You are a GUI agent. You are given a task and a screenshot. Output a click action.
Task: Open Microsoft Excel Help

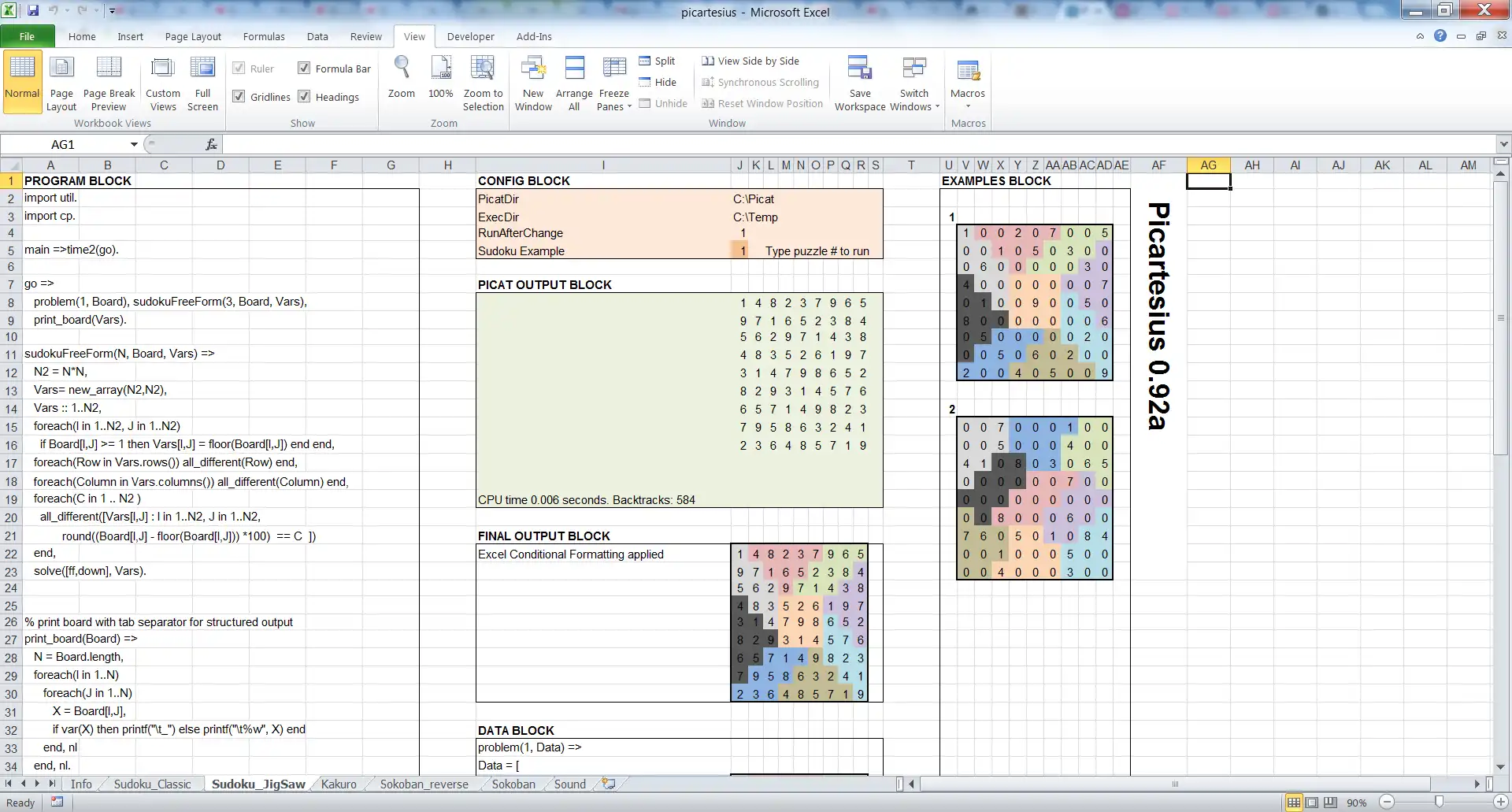click(1440, 36)
